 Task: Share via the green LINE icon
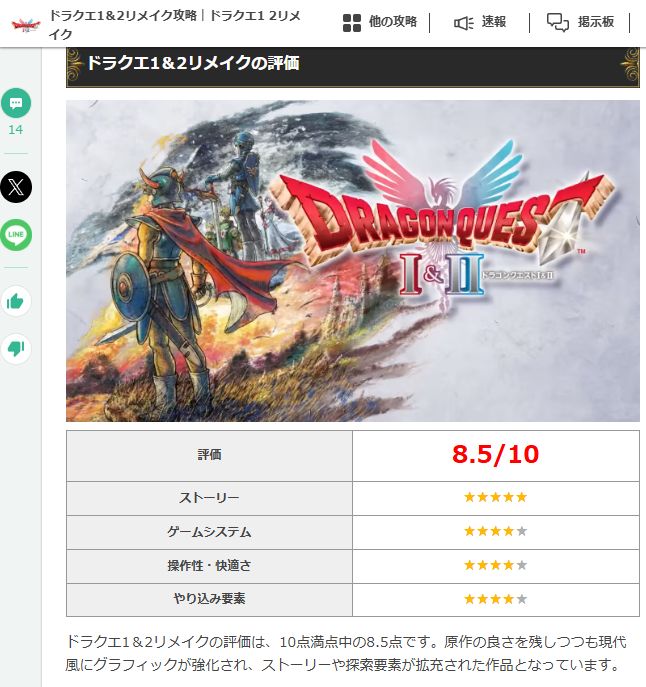pyautogui.click(x=16, y=235)
